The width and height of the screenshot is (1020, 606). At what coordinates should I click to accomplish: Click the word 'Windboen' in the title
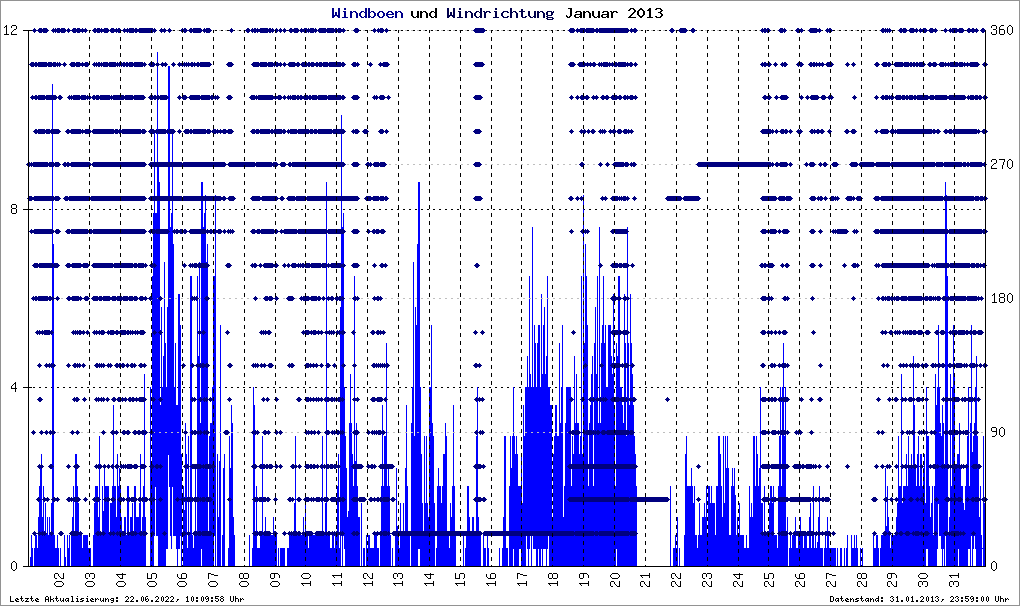click(x=367, y=13)
